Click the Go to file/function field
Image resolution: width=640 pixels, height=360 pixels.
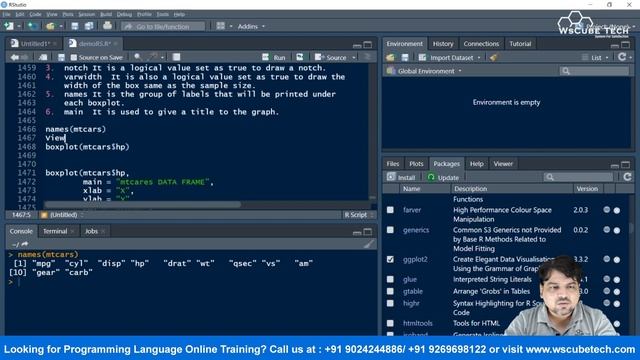[163, 26]
